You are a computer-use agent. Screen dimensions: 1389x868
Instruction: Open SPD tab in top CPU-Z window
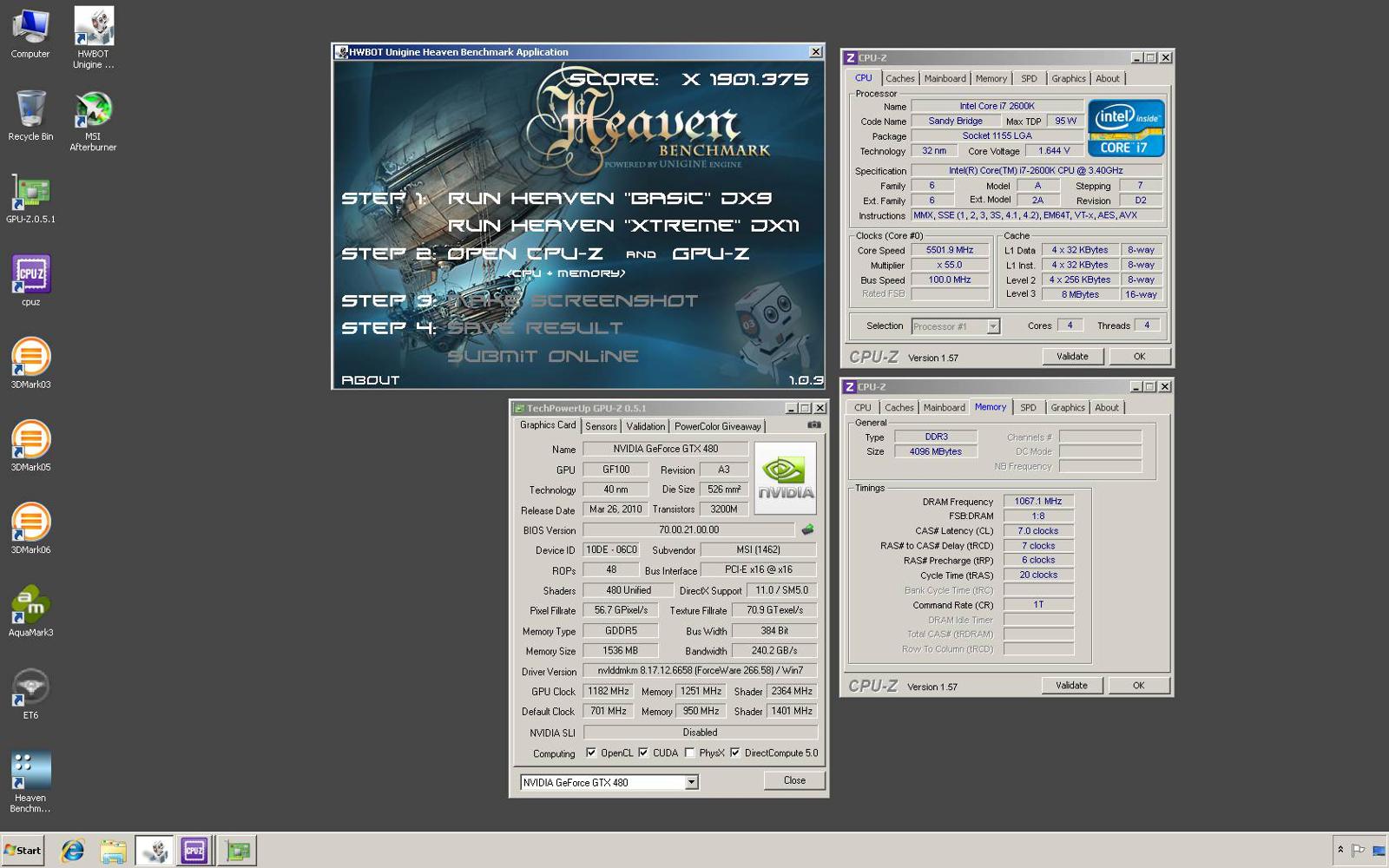(x=1029, y=78)
